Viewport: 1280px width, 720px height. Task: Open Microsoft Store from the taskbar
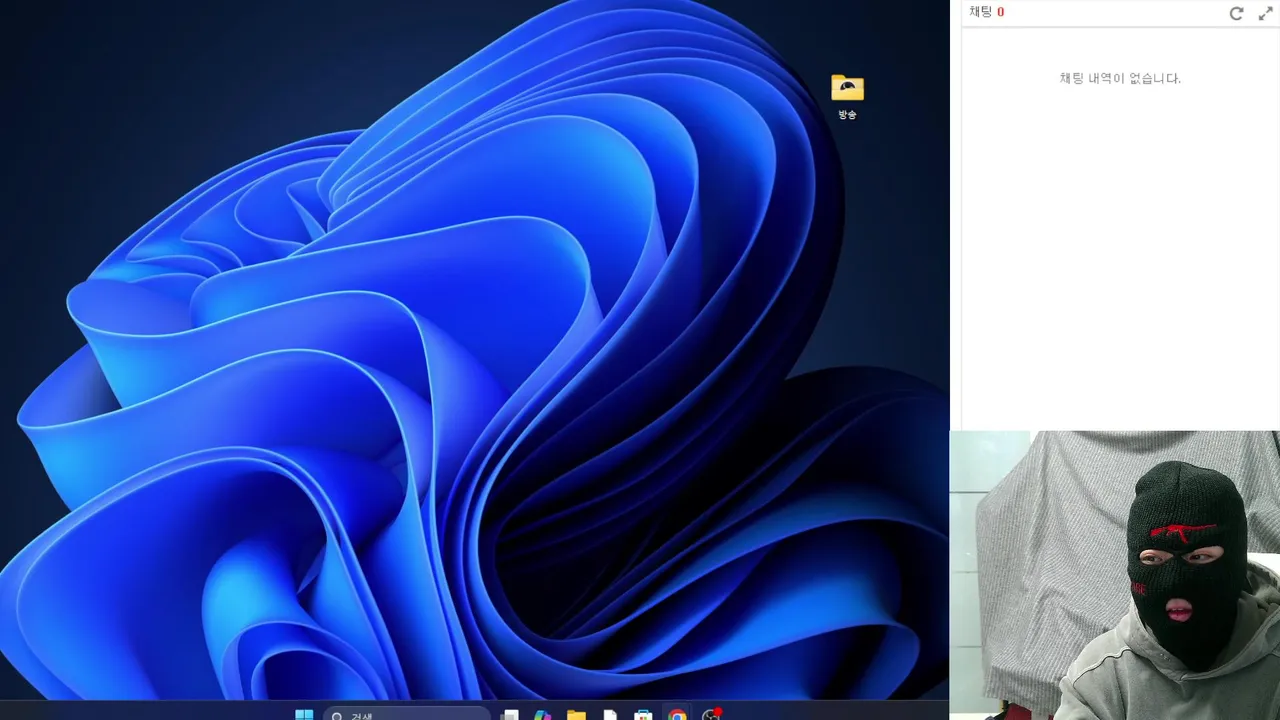(x=643, y=714)
